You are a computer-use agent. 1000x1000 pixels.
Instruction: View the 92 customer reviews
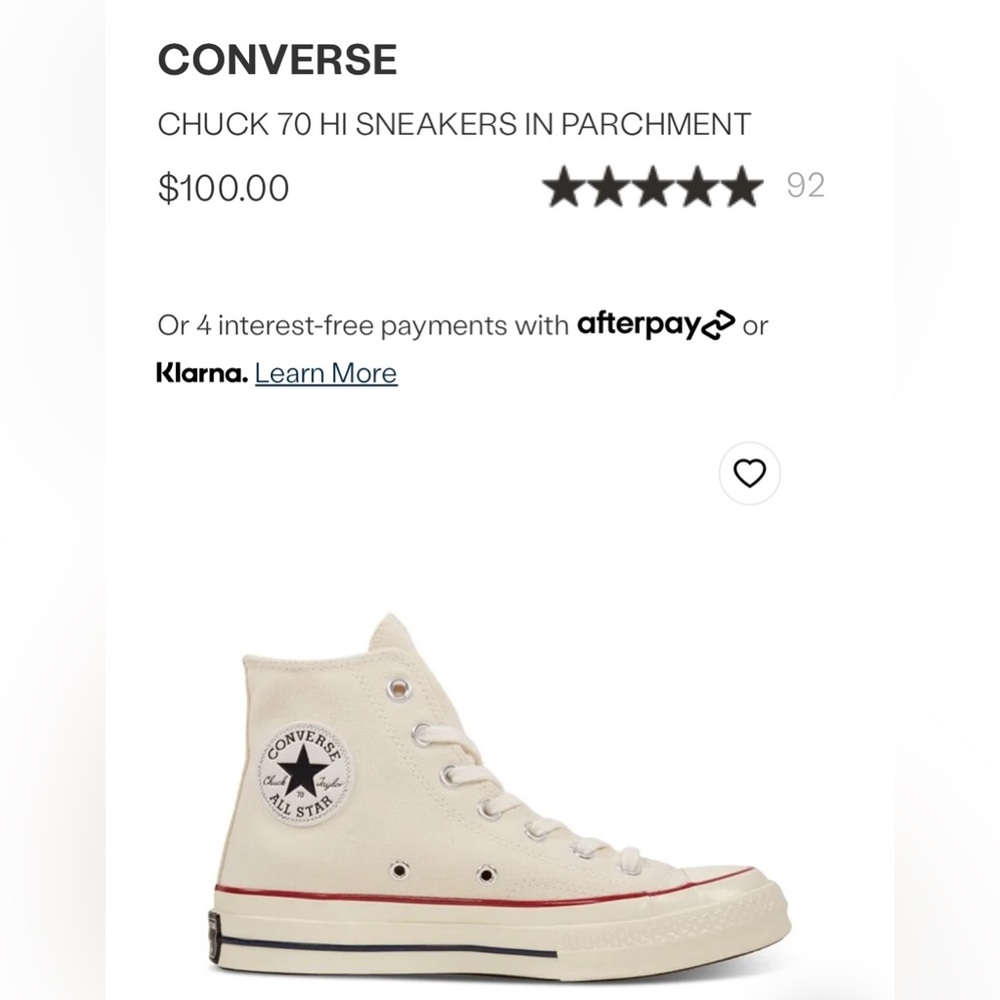coord(807,186)
